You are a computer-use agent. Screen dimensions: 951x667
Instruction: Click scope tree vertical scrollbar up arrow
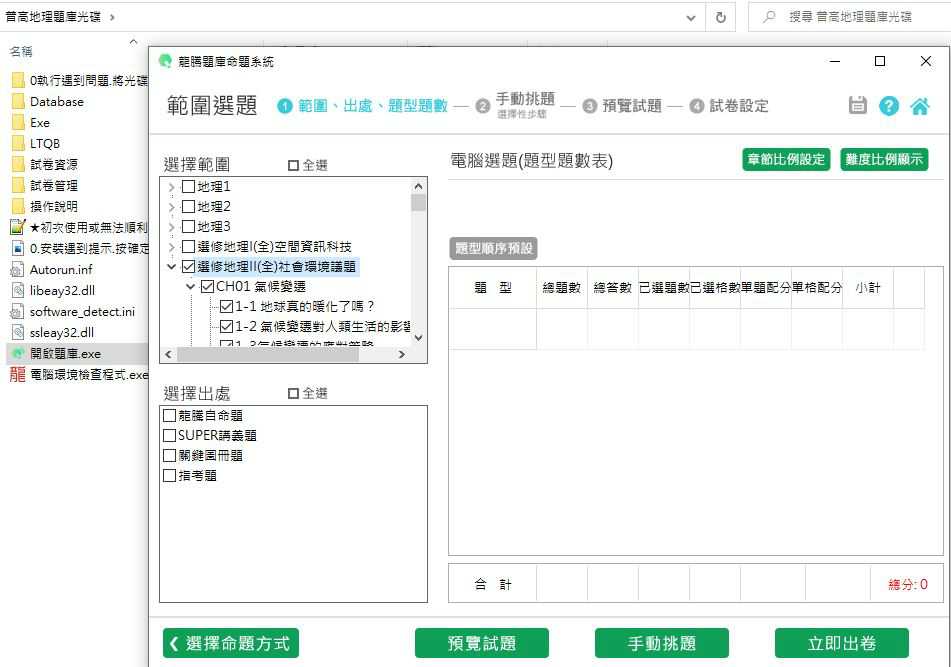point(418,186)
